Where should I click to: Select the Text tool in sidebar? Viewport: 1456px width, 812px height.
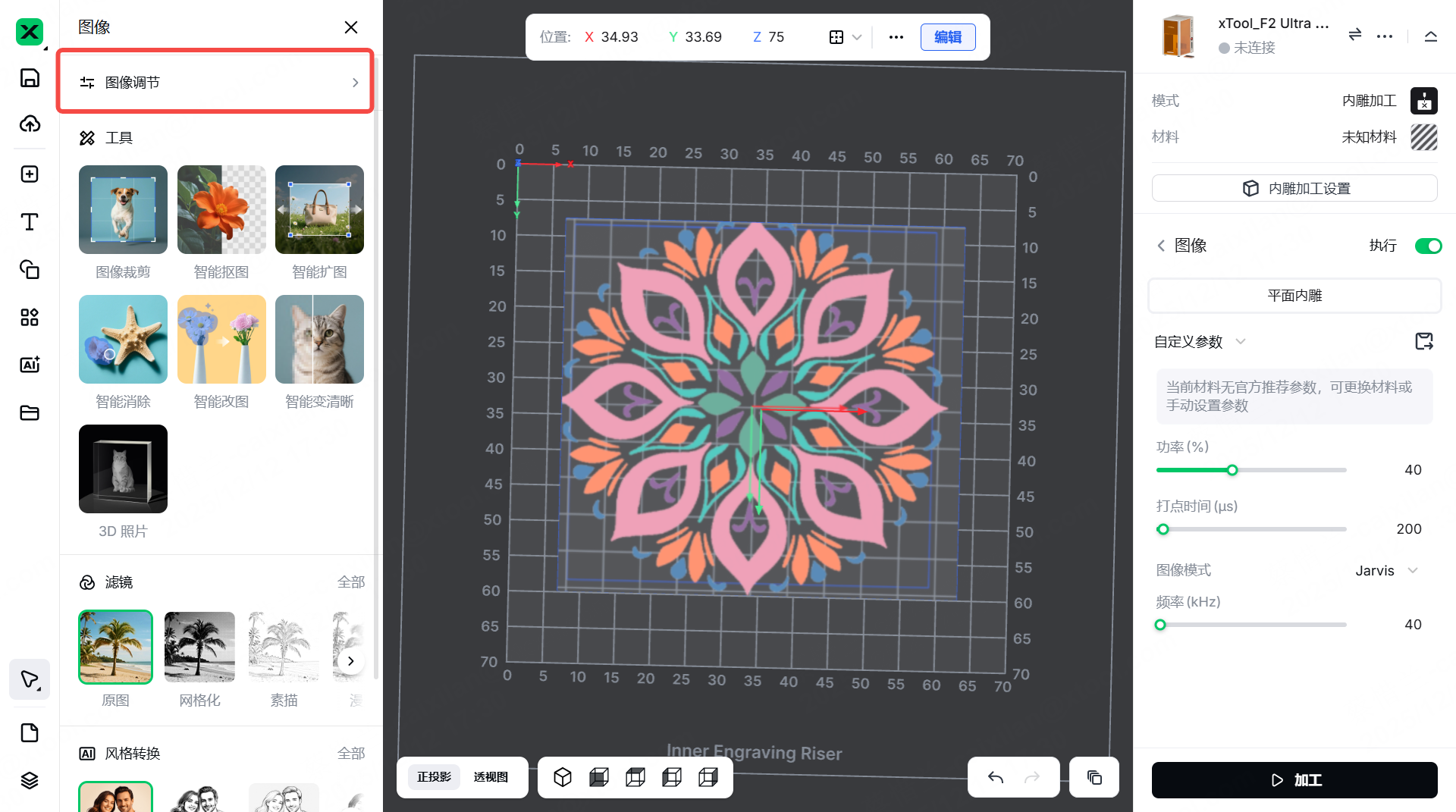[x=30, y=221]
